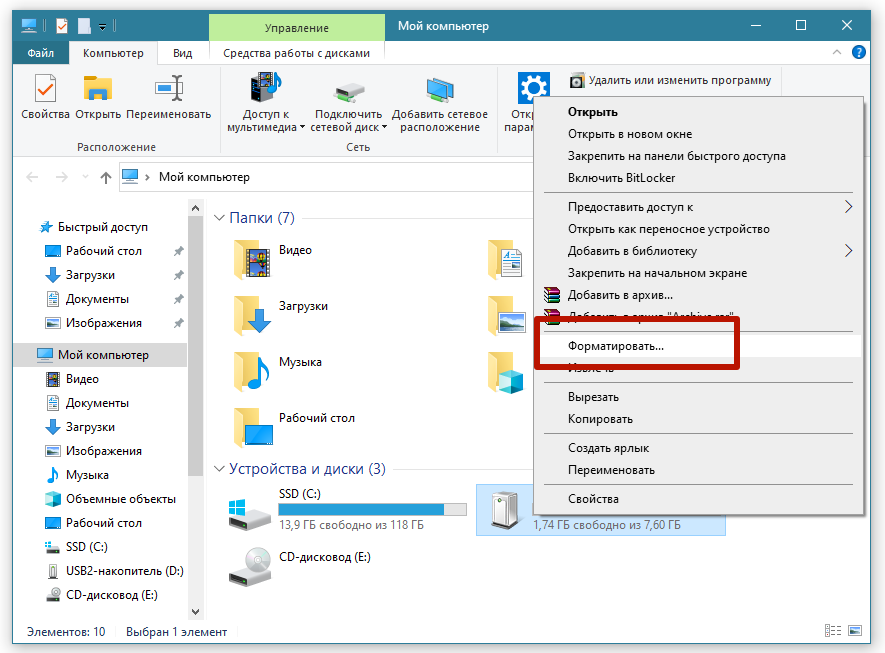Screen dimensions: 885x653
Task: Choose Вырезать in context menu
Action: [x=699, y=397]
